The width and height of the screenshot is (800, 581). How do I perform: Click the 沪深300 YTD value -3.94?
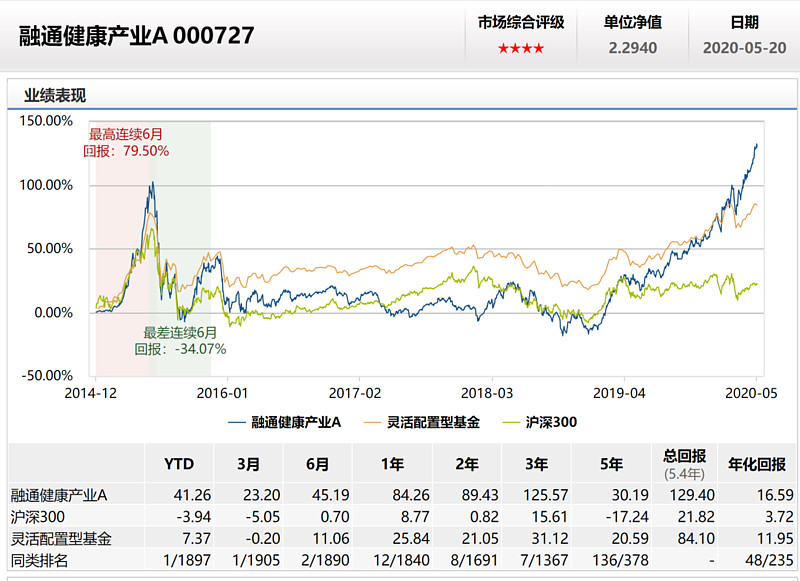(x=194, y=517)
